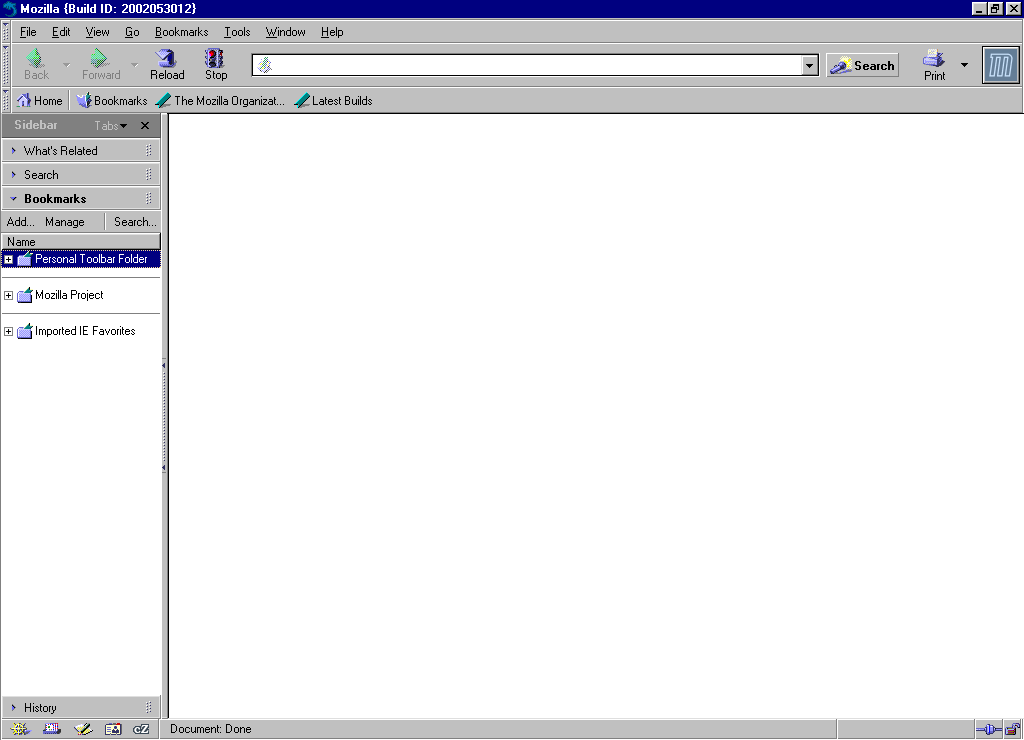The height and width of the screenshot is (740, 1024).
Task: Open Navigator from the status bar icon
Action: [20, 729]
